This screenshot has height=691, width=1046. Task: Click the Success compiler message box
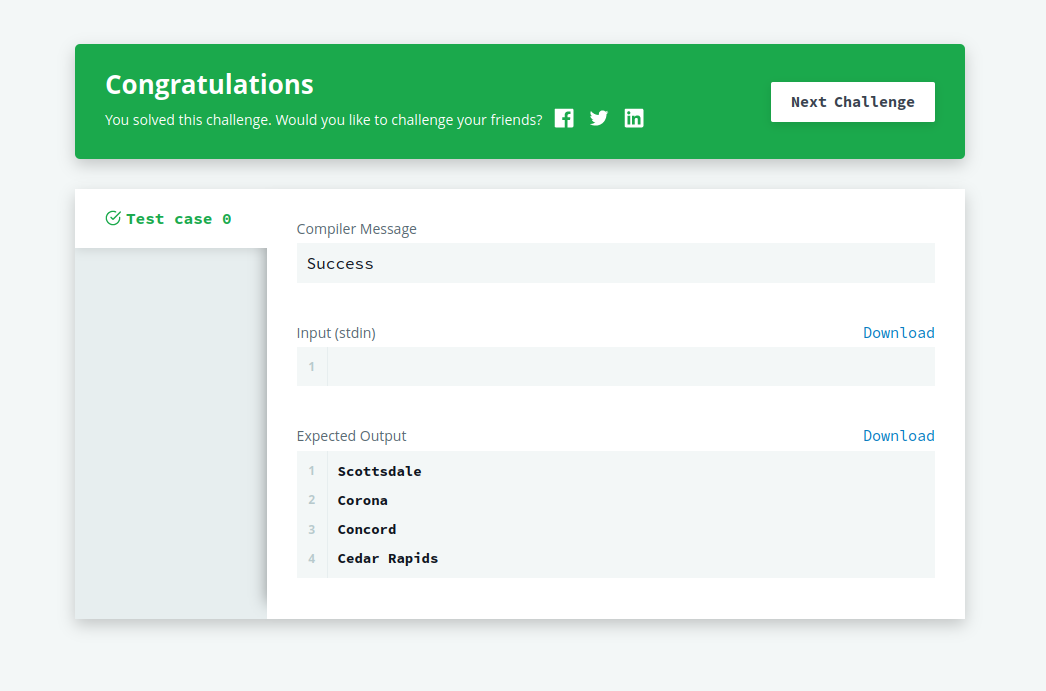615,263
